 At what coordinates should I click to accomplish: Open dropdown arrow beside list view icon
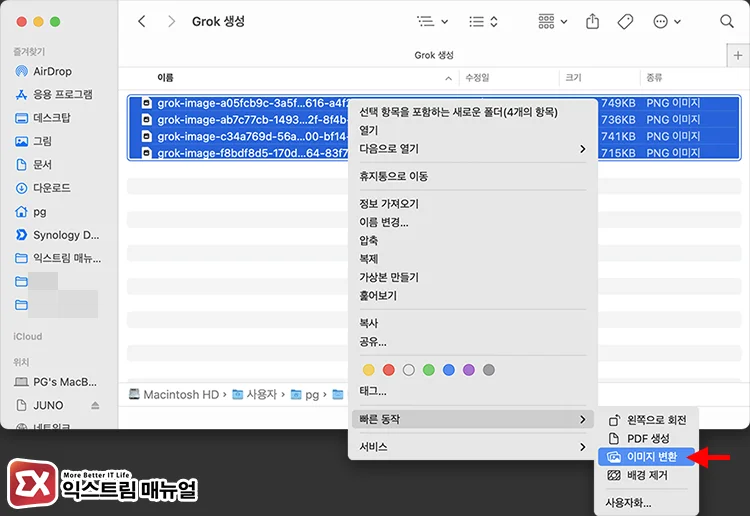(x=444, y=22)
